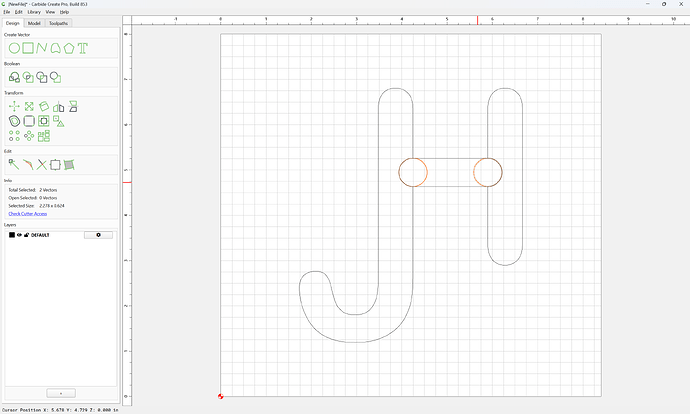Select the DEFAULT layer name

pyautogui.click(x=40, y=235)
